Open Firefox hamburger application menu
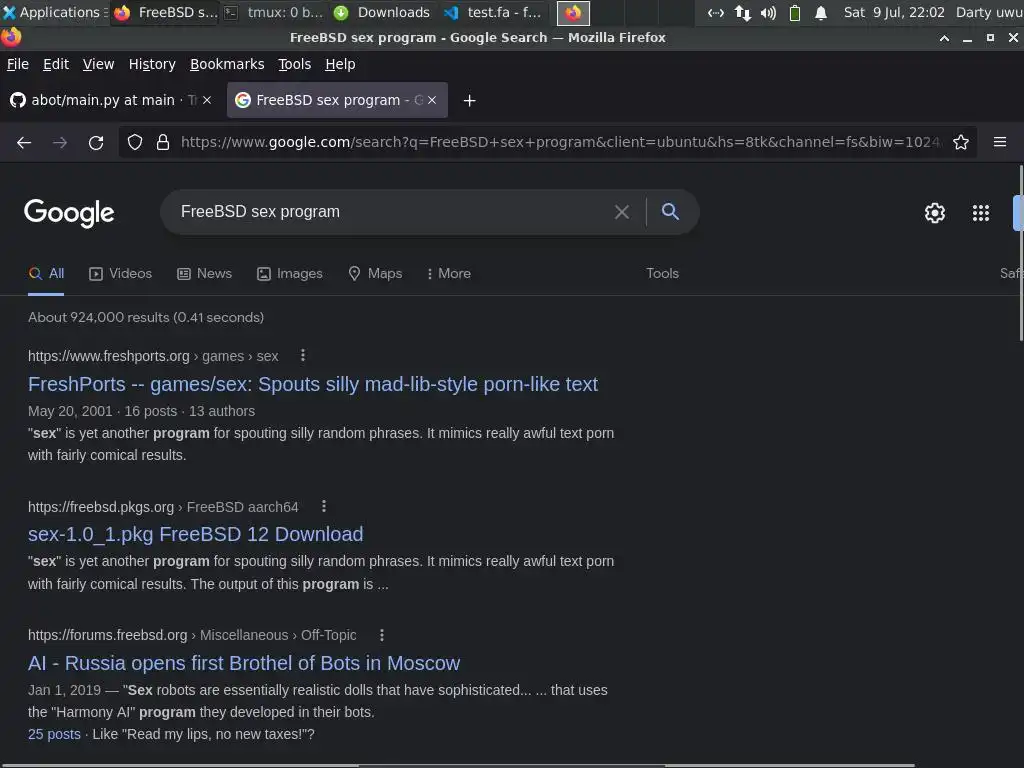Image resolution: width=1024 pixels, height=768 pixels. pyautogui.click(x=1000, y=142)
